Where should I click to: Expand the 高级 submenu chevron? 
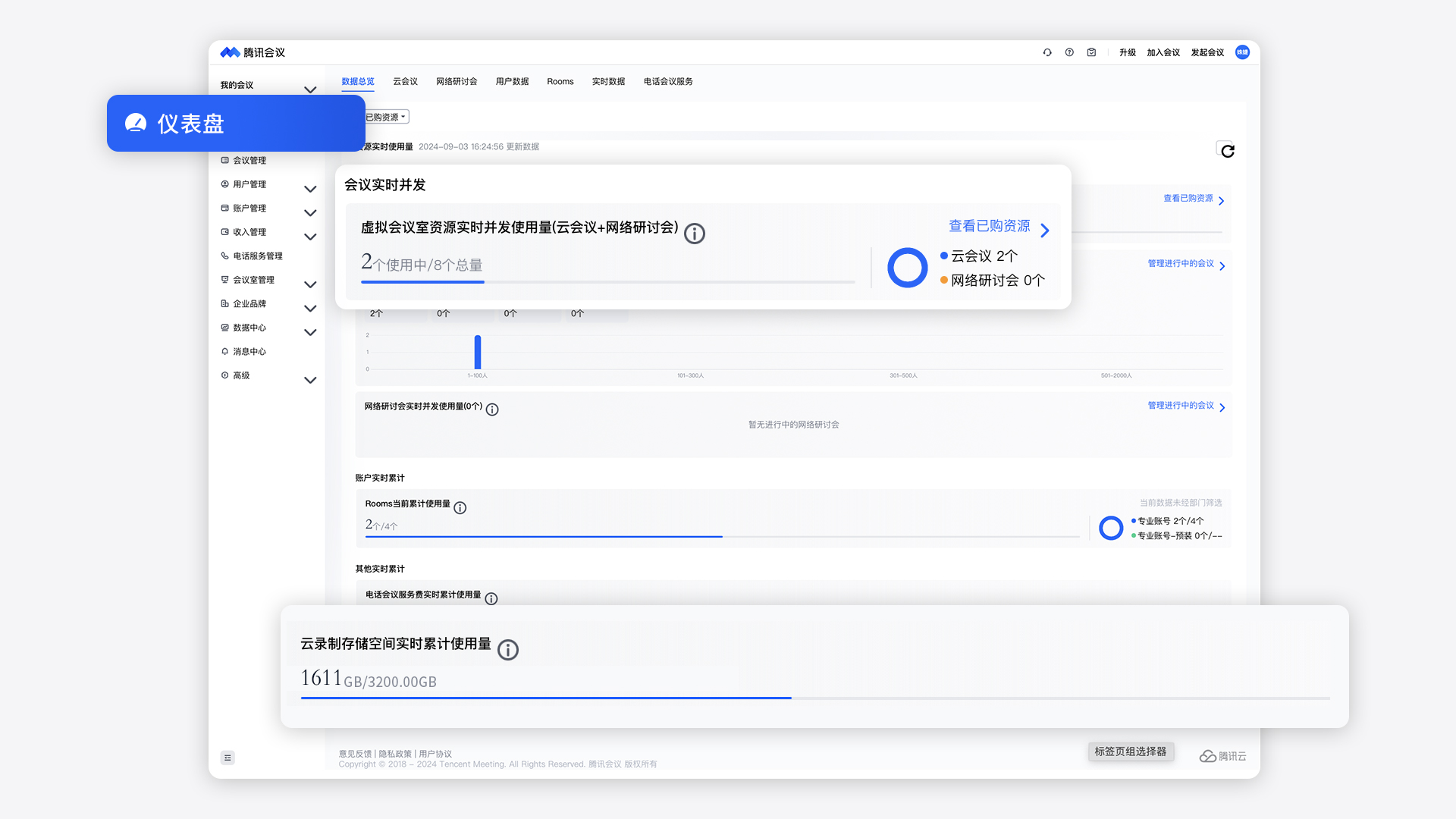click(310, 380)
